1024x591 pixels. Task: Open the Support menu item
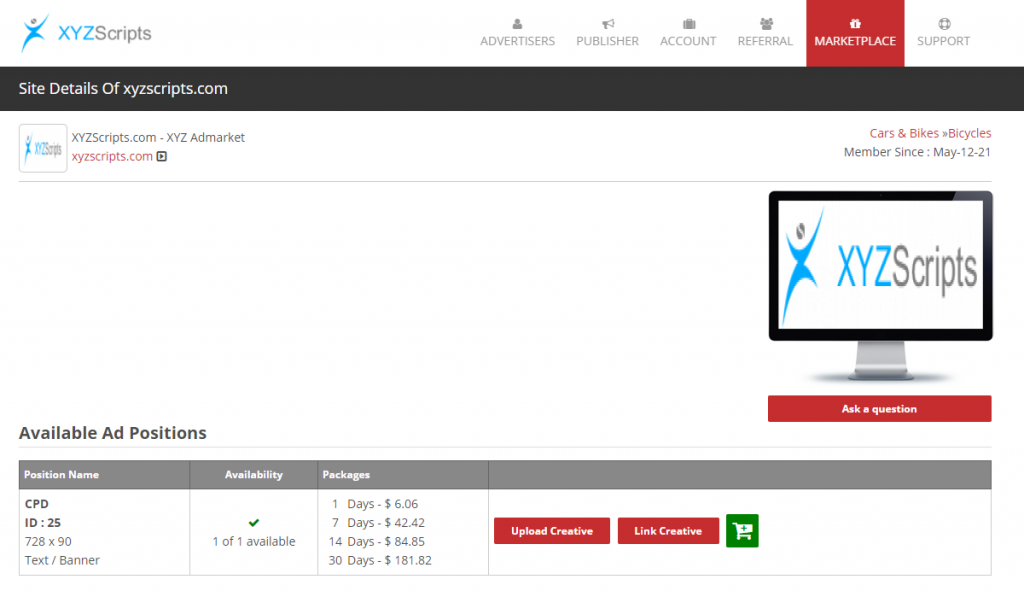coord(942,41)
